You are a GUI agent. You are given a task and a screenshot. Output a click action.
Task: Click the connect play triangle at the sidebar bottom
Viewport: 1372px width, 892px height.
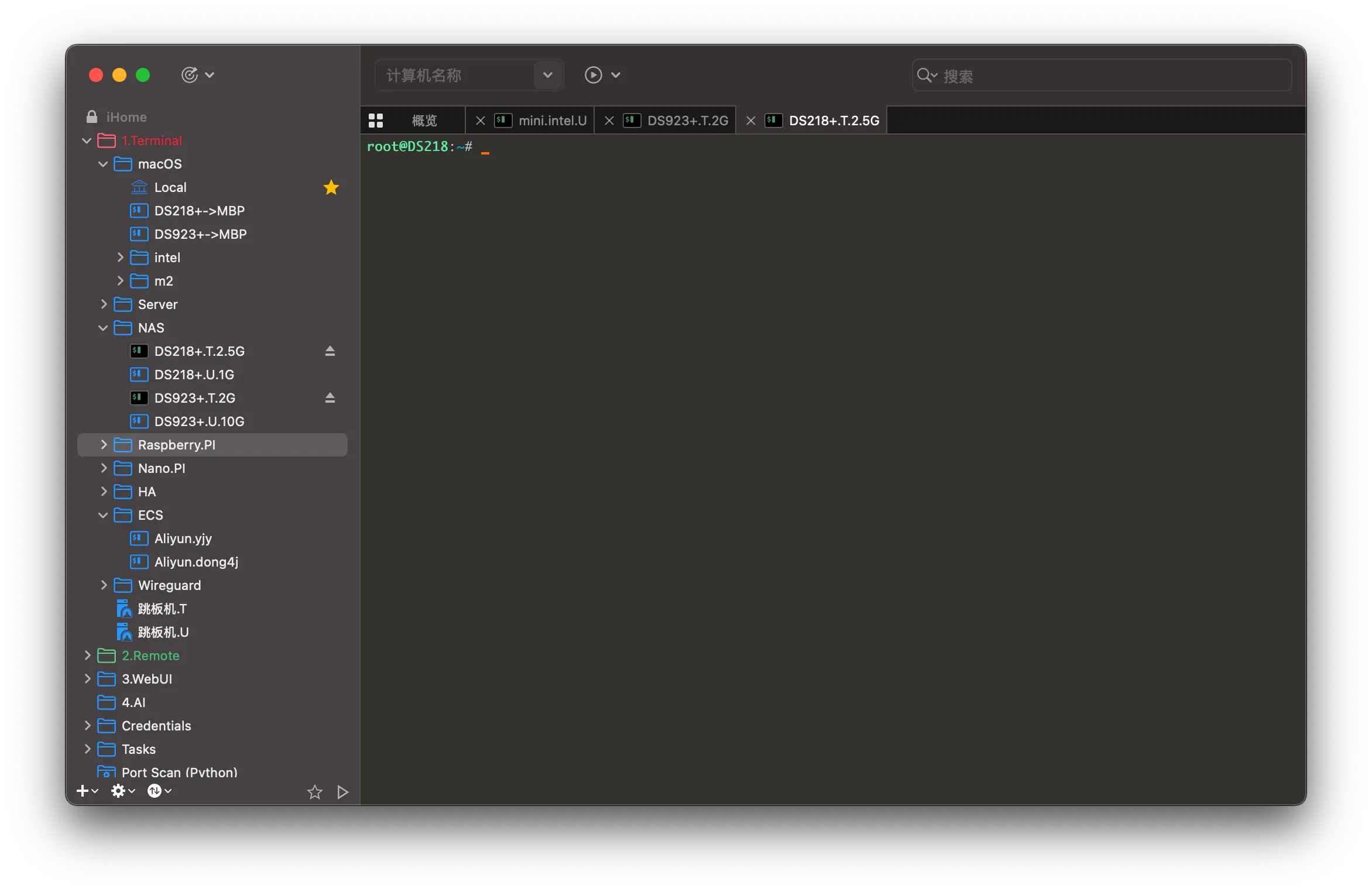pyautogui.click(x=343, y=792)
